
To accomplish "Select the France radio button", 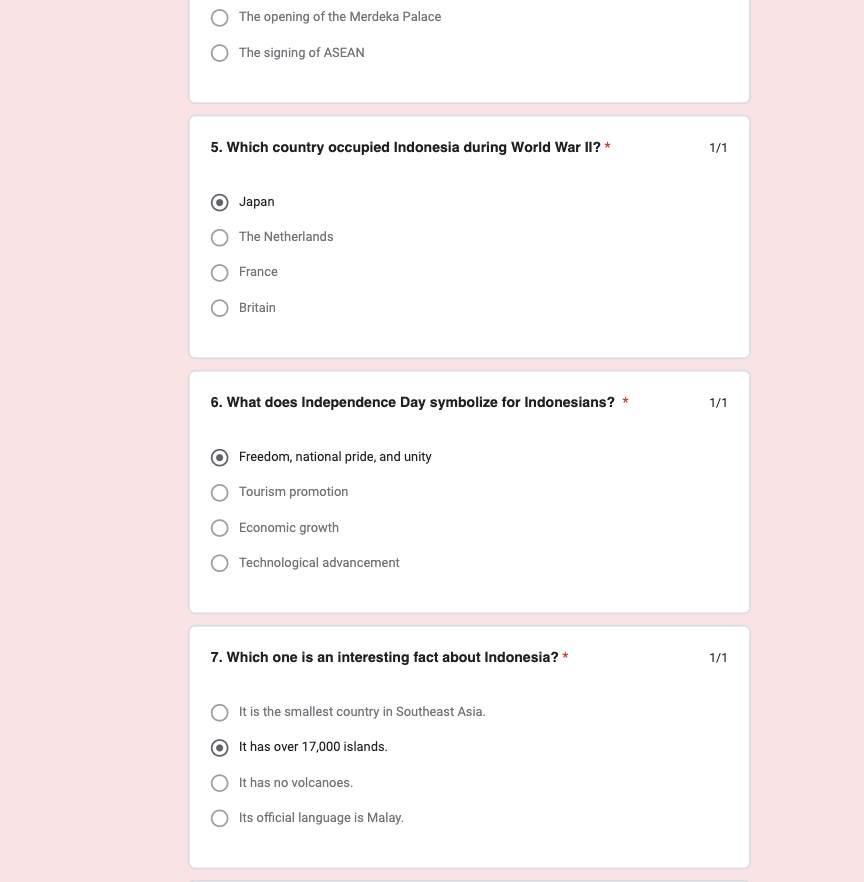I will point(220,272).
